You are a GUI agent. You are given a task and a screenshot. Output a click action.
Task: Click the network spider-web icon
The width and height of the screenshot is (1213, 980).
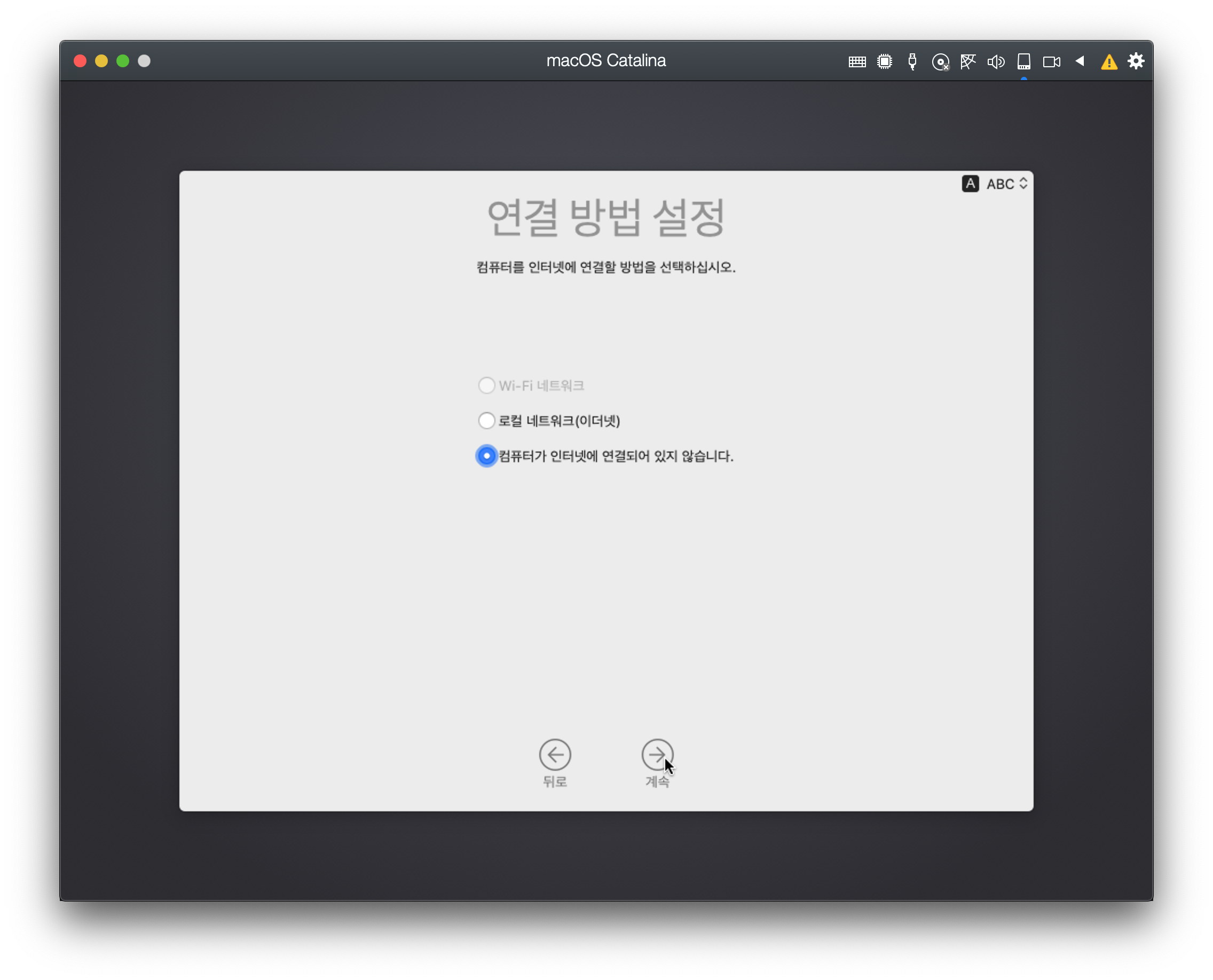(x=968, y=61)
